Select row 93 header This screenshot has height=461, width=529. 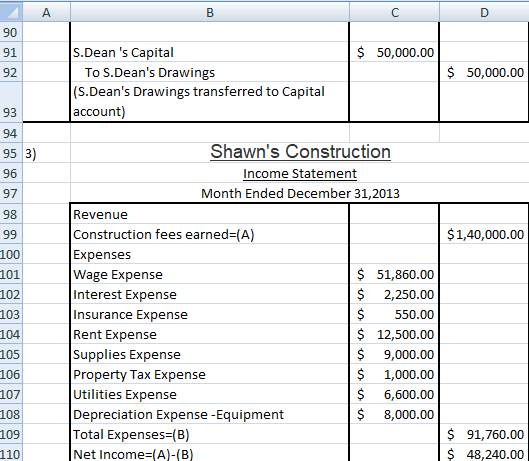pos(11,102)
